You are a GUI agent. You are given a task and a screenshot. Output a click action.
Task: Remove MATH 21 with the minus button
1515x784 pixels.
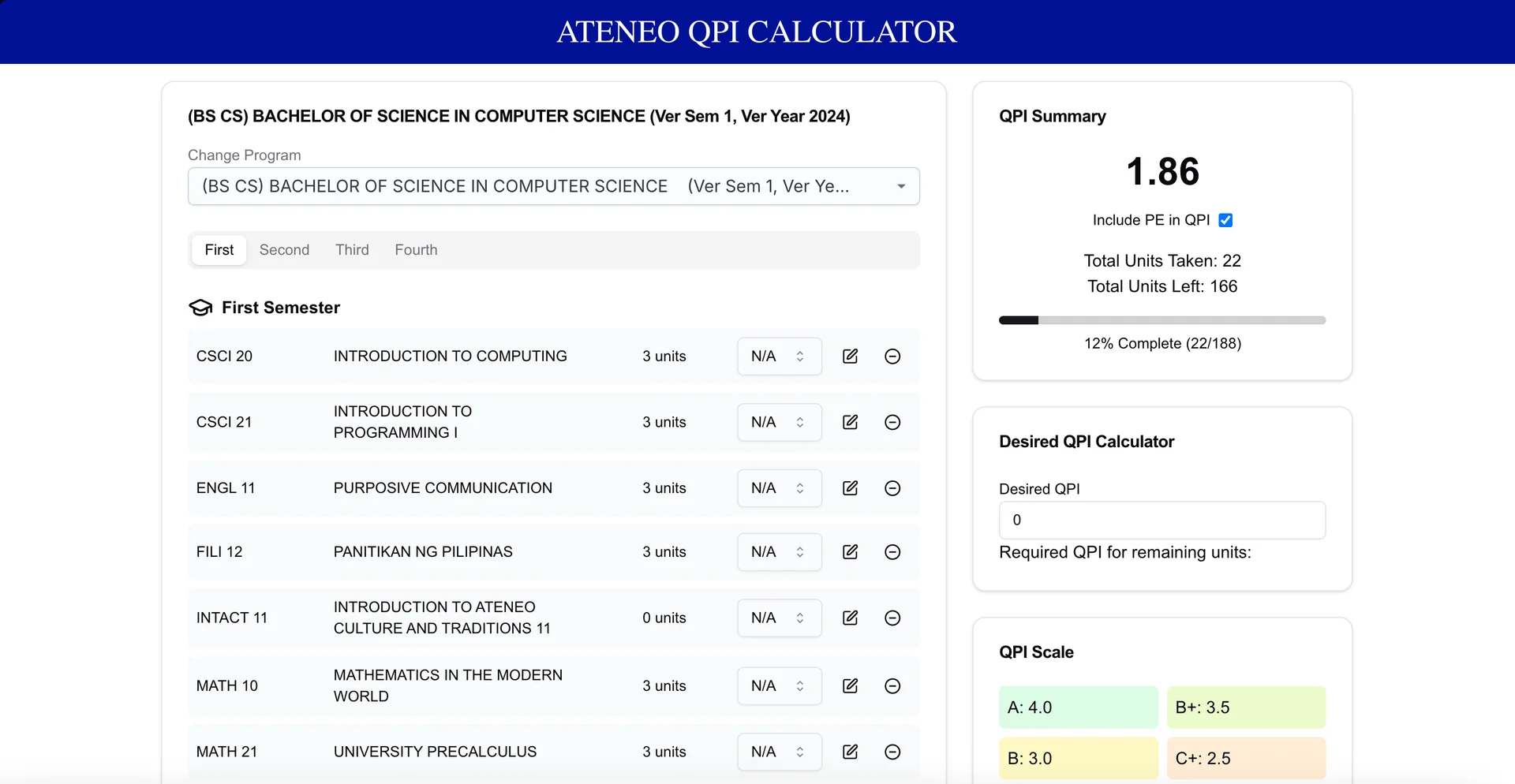[x=892, y=752]
